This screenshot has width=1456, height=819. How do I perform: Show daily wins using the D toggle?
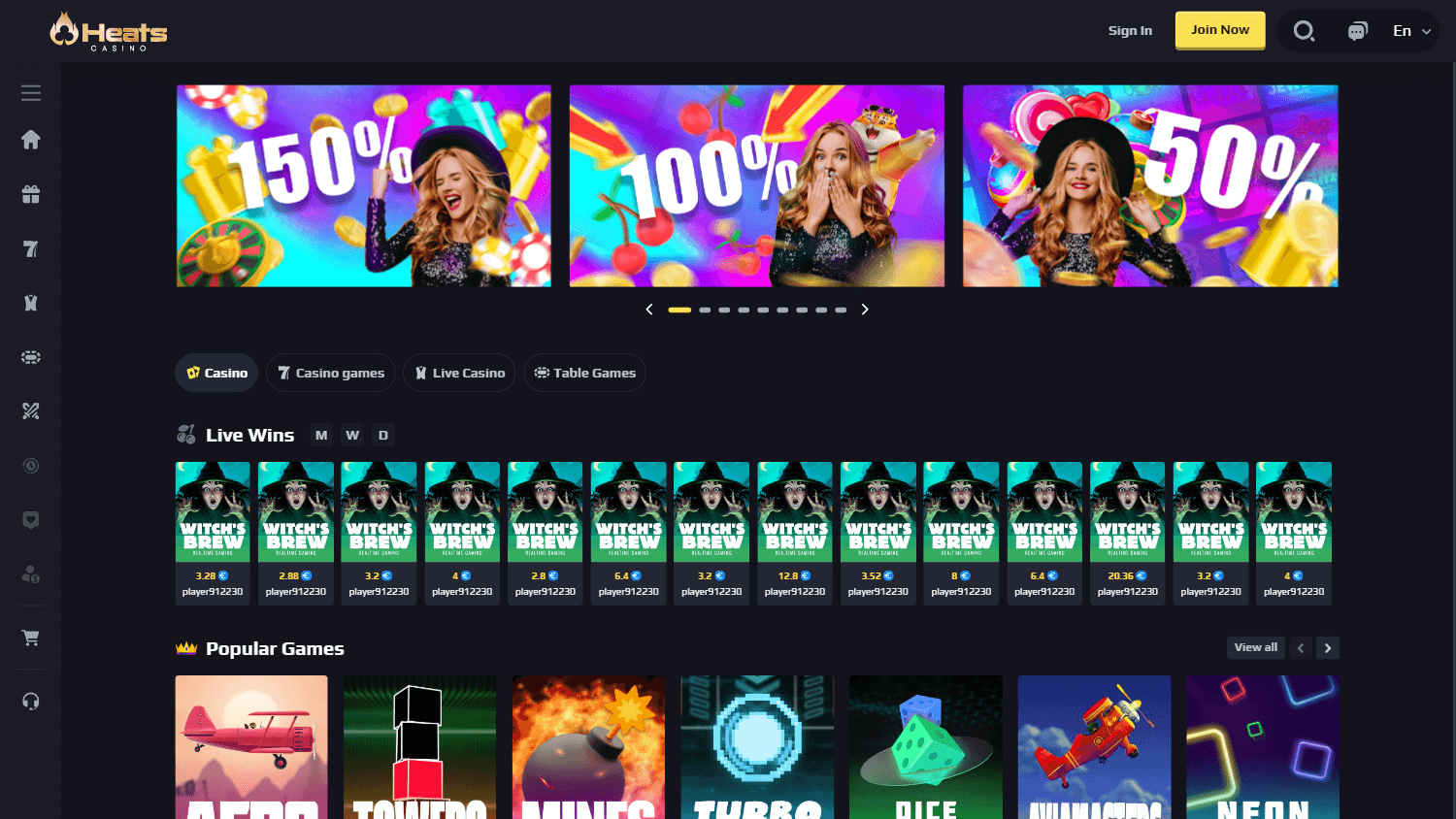point(383,435)
